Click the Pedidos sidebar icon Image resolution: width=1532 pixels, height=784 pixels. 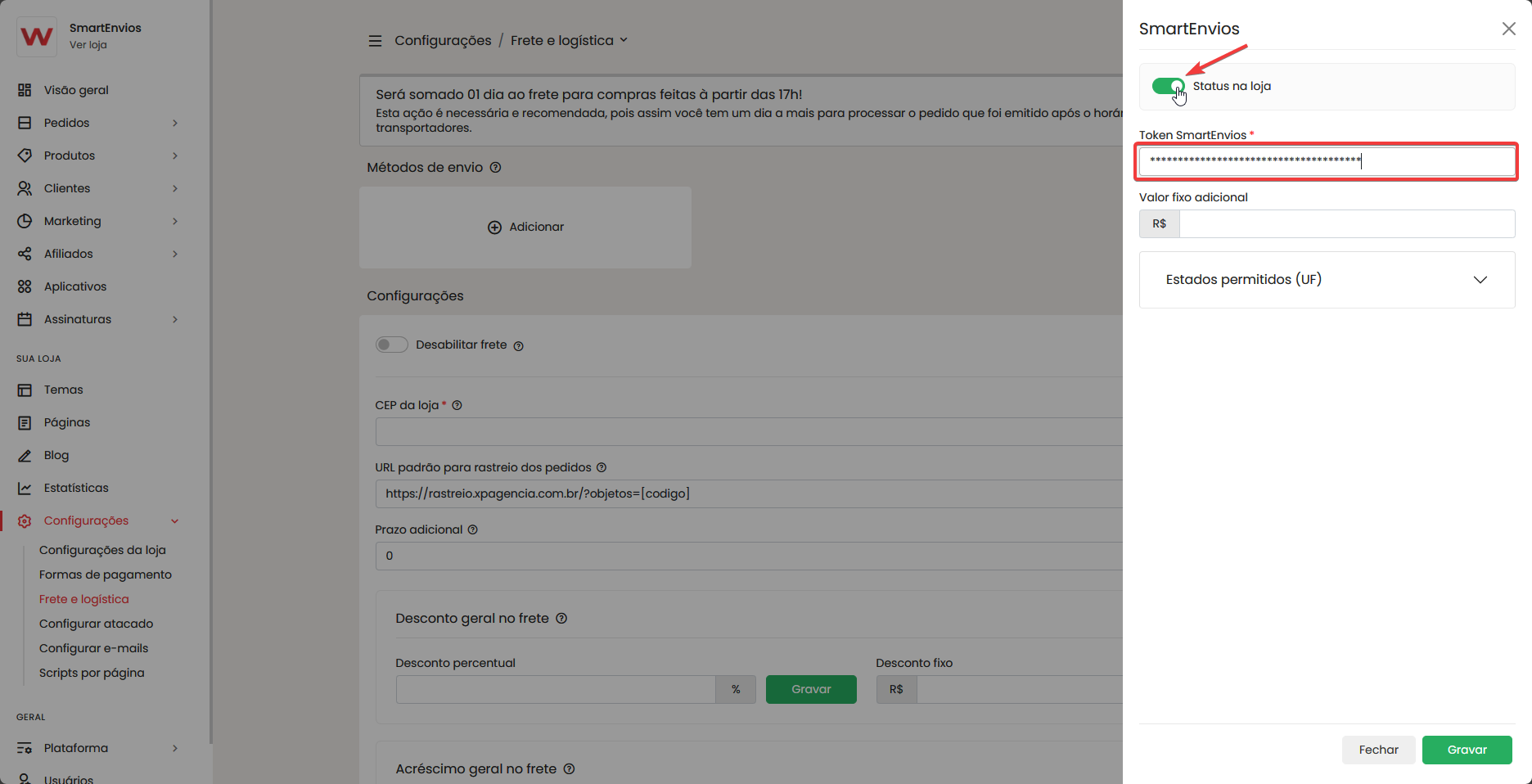(x=25, y=123)
